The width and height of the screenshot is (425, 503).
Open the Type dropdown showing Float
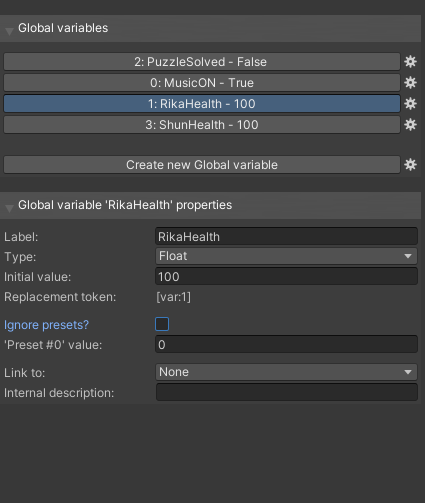coord(286,256)
